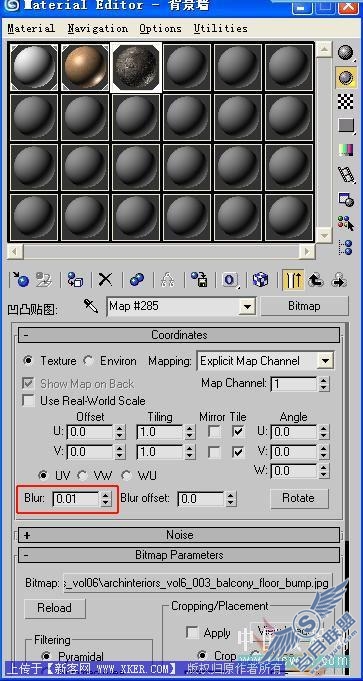Toggle Show End Result icon

[293, 279]
